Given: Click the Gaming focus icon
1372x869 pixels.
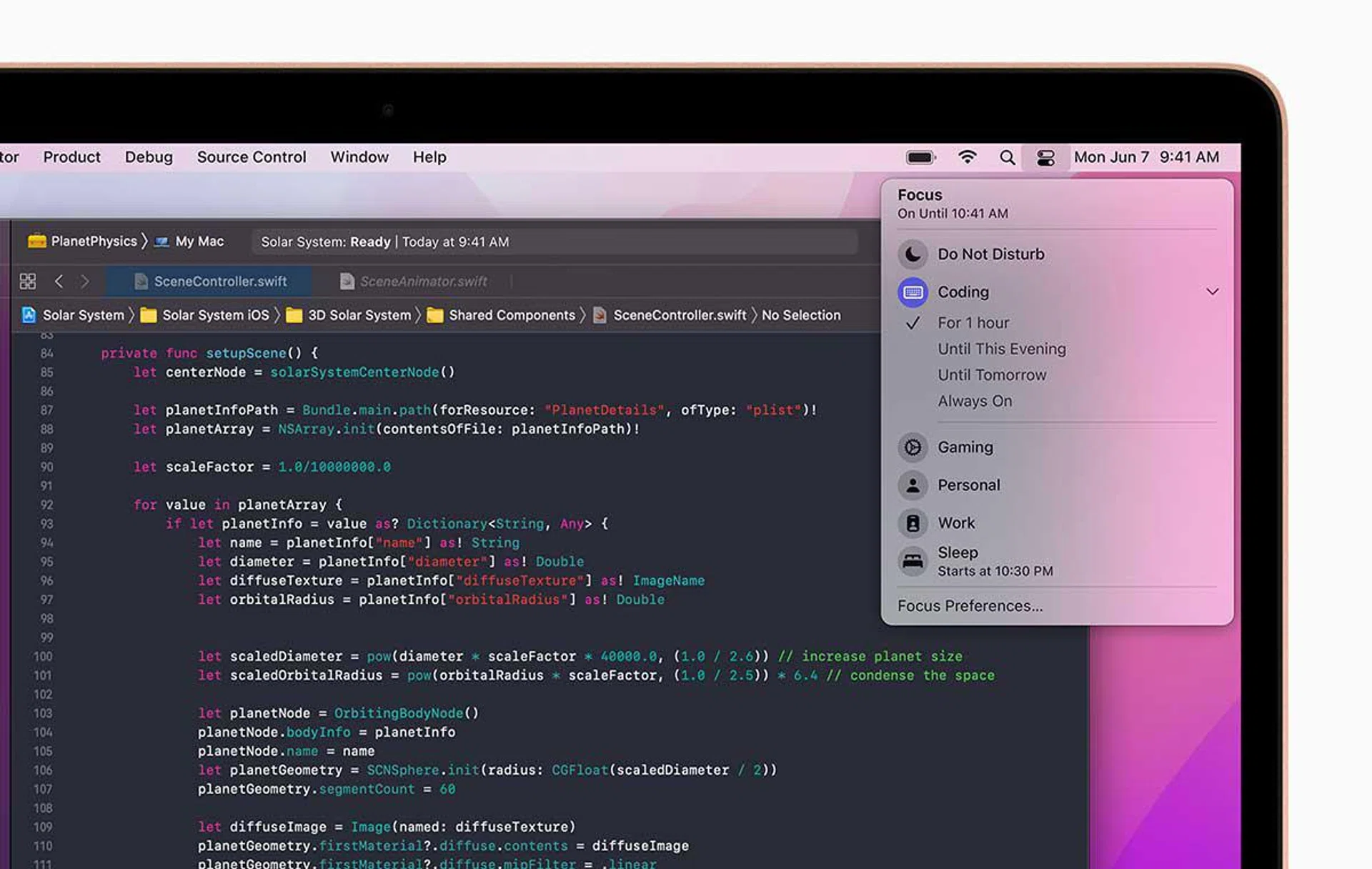Looking at the screenshot, I should tap(913, 447).
